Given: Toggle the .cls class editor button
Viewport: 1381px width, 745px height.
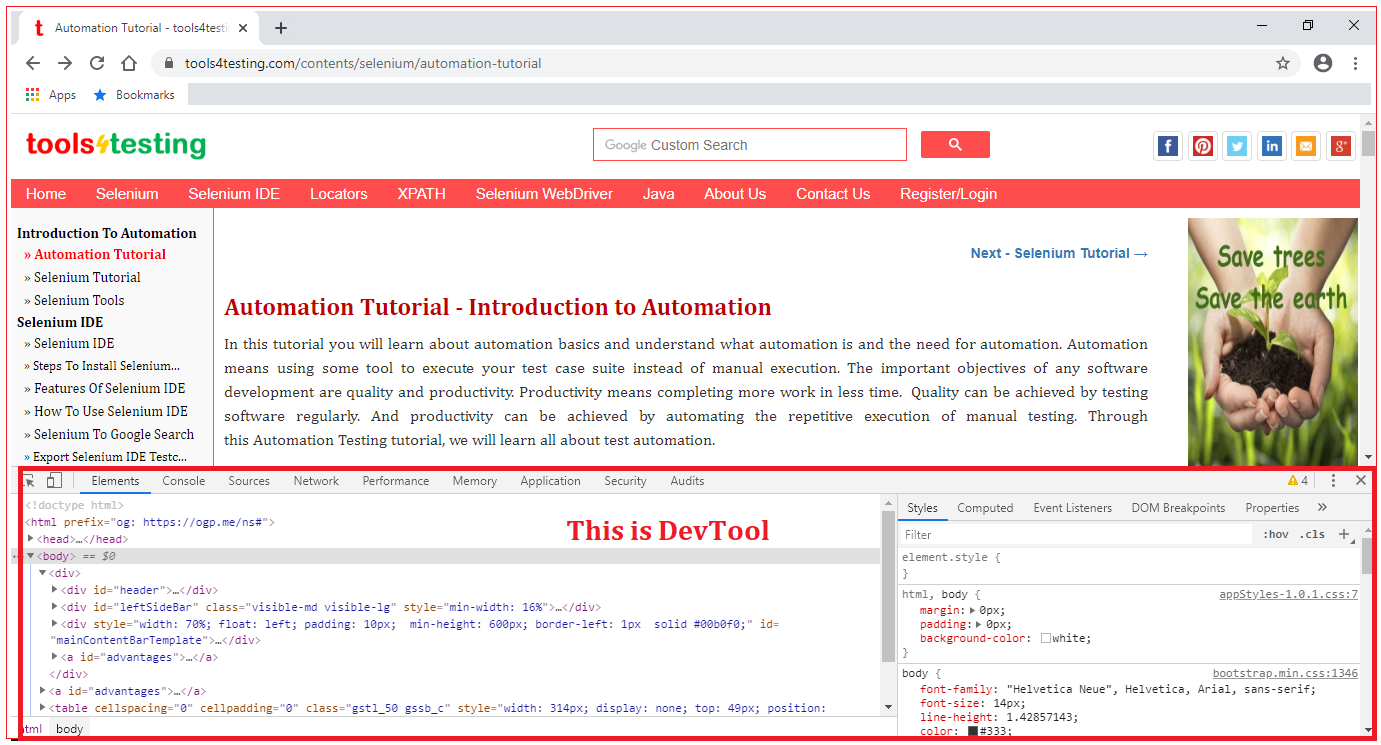Looking at the screenshot, I should tap(1313, 534).
